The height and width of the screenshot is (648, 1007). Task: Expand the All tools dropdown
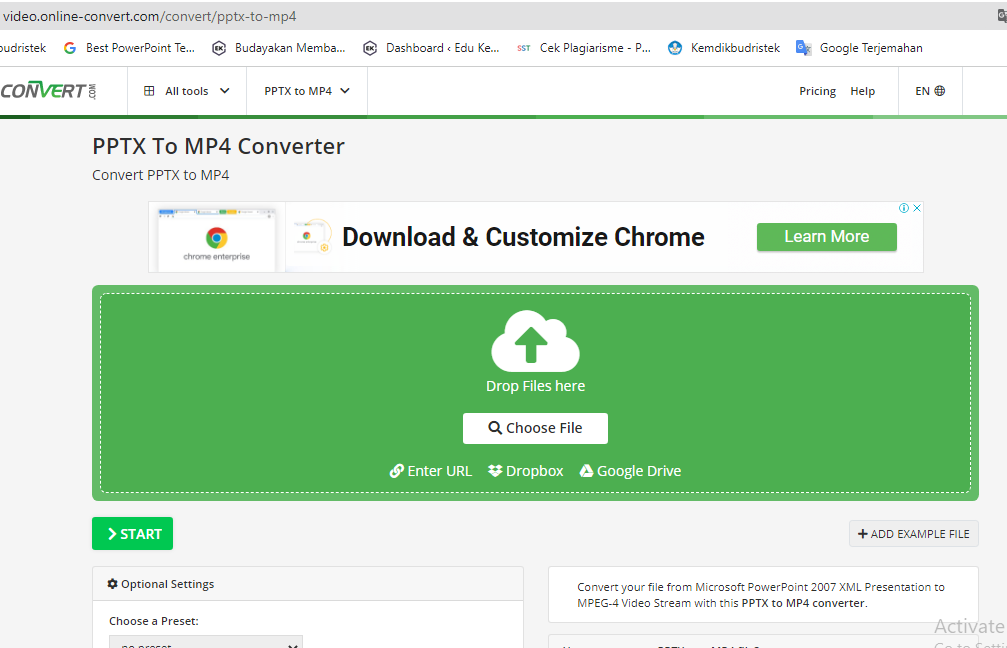click(x=187, y=91)
